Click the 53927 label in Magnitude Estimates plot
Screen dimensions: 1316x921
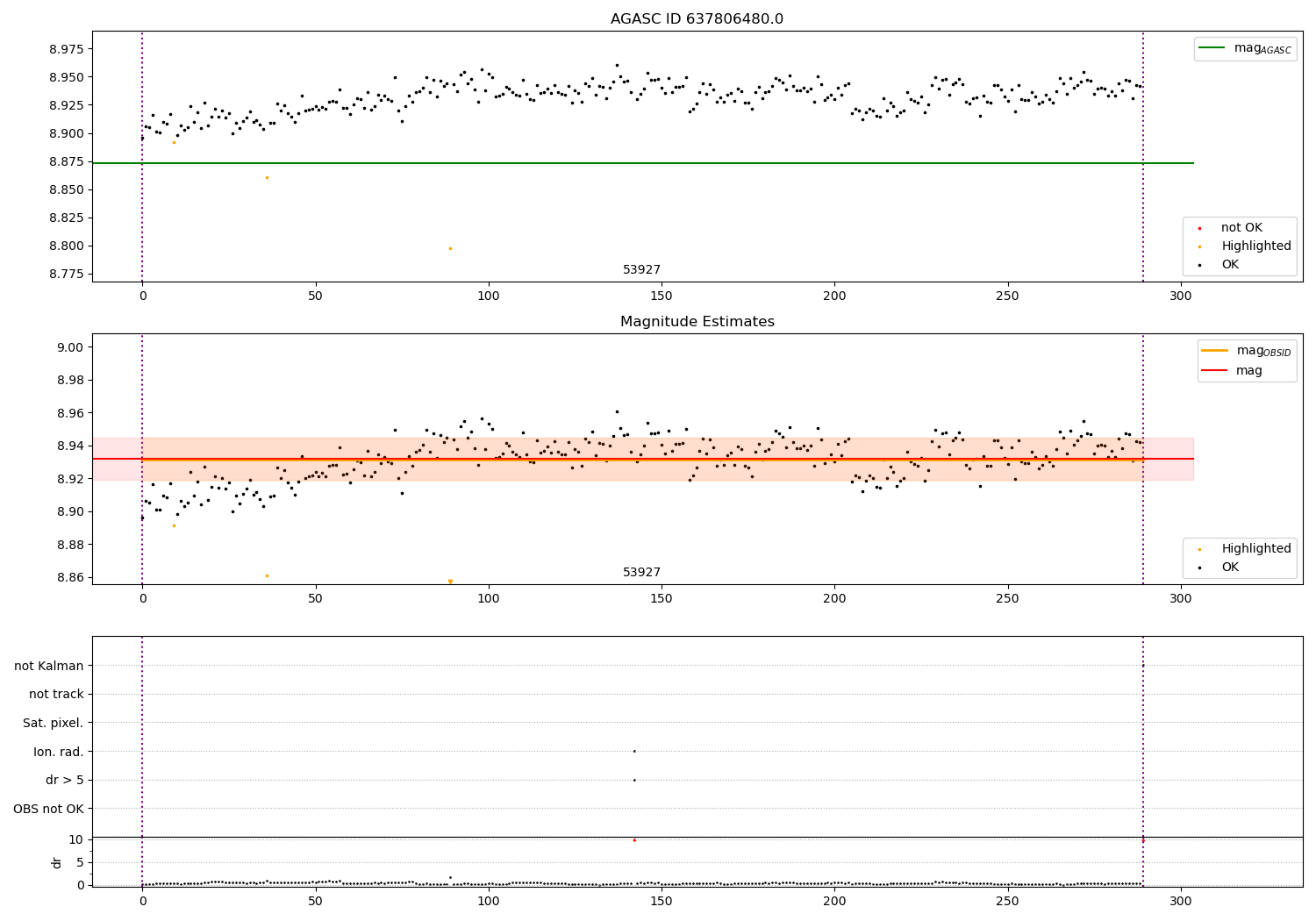pos(641,573)
